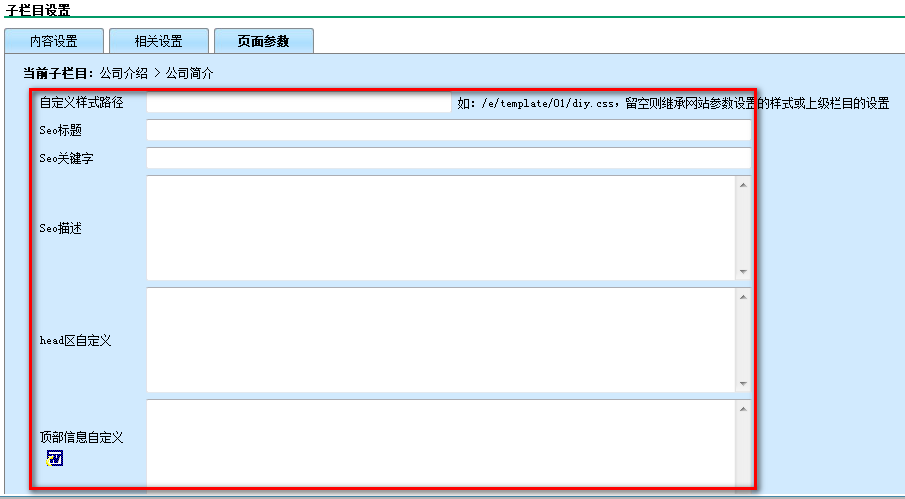Switch to the 内容设置 tab
The image size is (905, 499).
pos(54,41)
